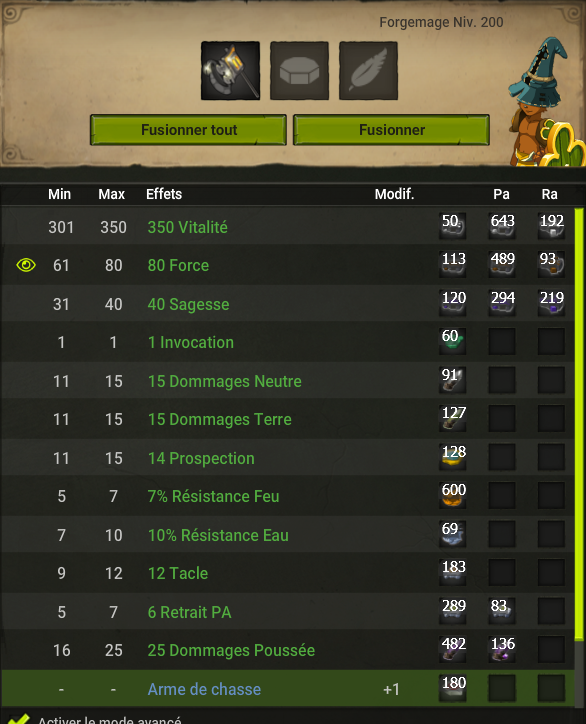Click the Fusionner tout button

[x=188, y=130]
